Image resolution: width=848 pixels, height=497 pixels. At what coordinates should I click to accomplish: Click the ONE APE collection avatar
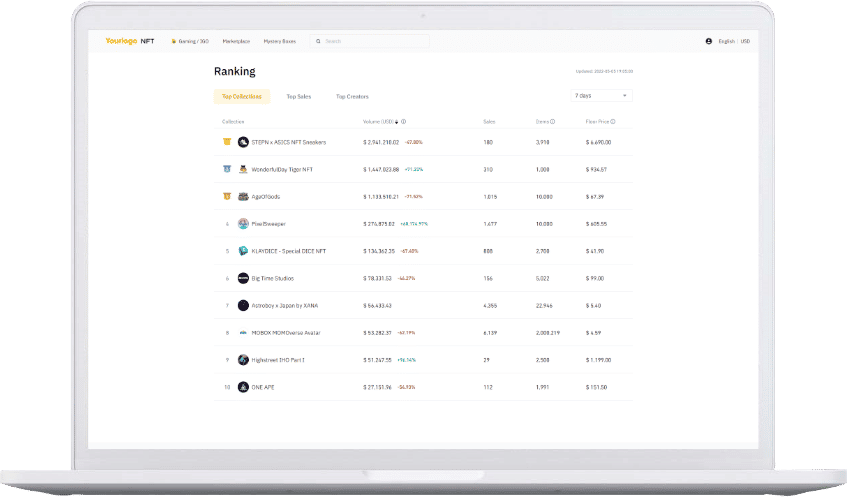243,387
